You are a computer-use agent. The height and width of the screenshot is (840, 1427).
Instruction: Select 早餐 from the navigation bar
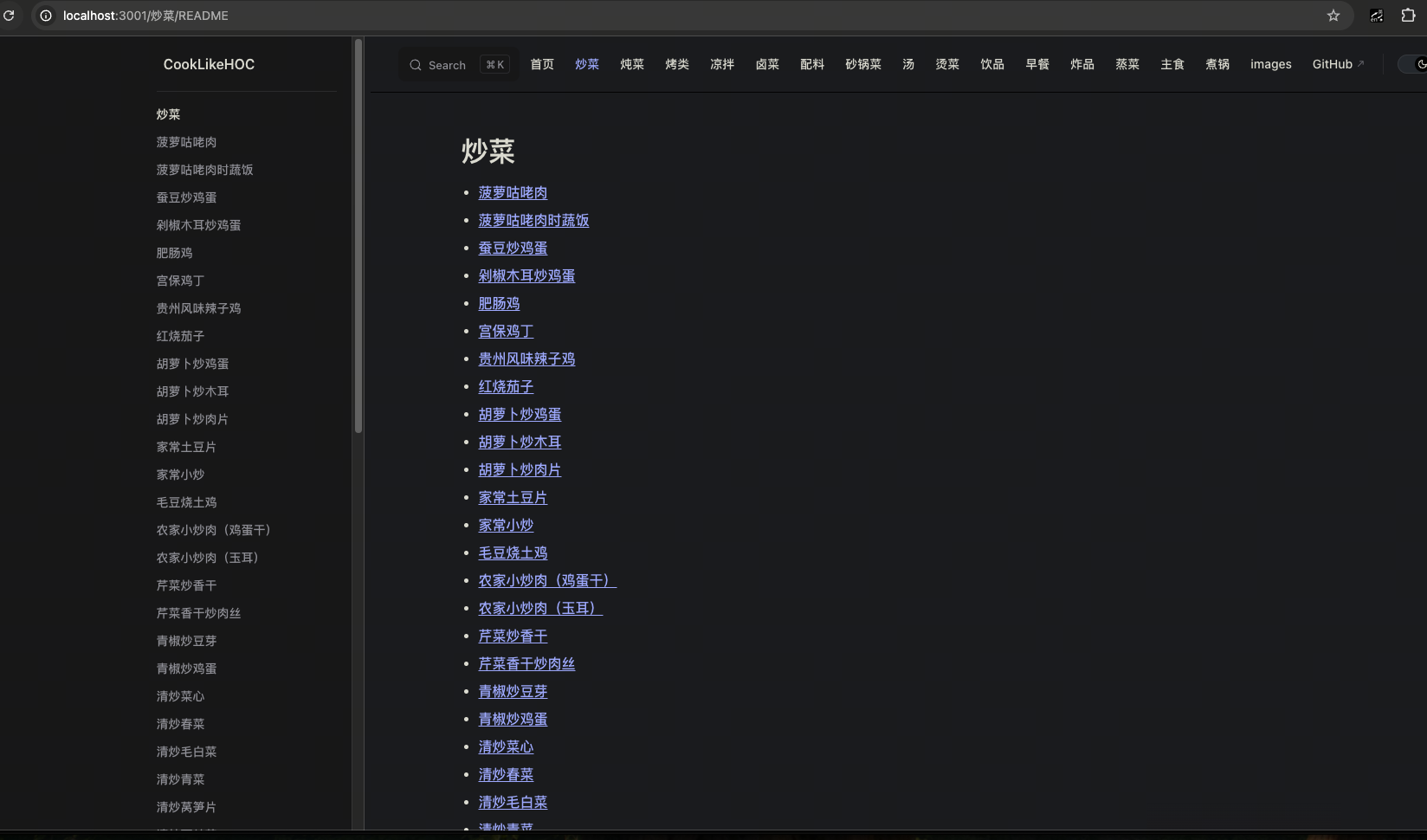point(1036,64)
